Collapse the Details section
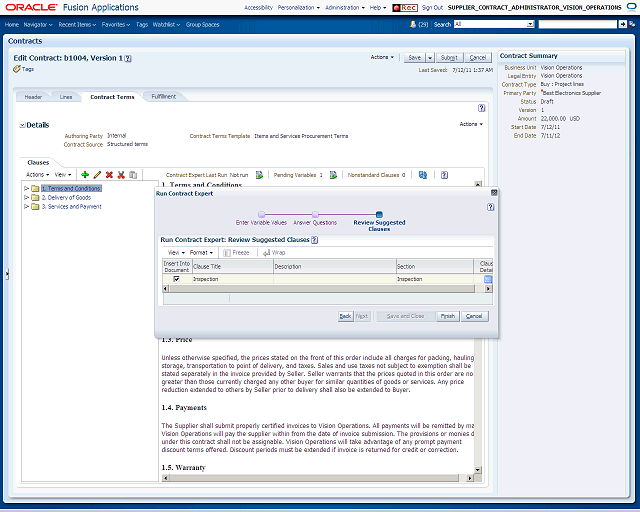640x512 pixels. 22,125
